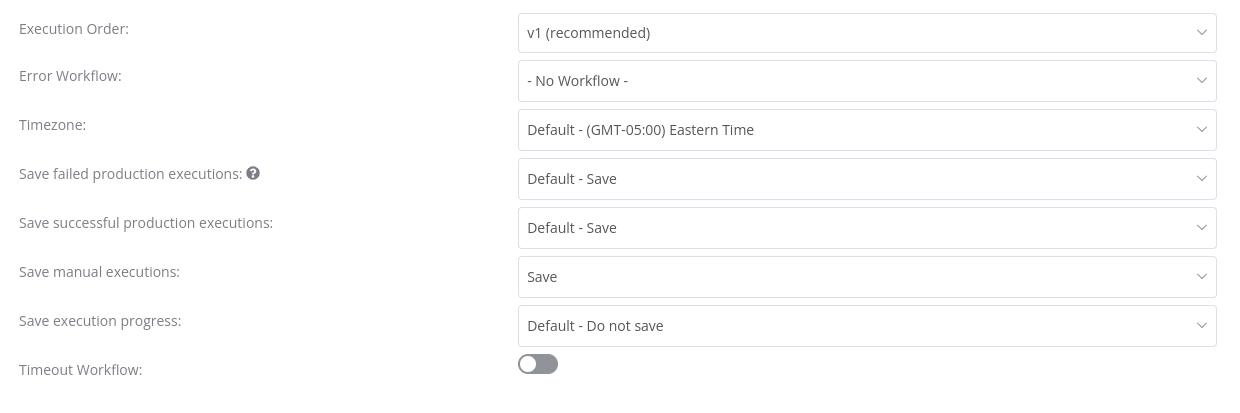Click chevron on Save failed production executions field
This screenshot has width=1240, height=413.
click(1201, 179)
